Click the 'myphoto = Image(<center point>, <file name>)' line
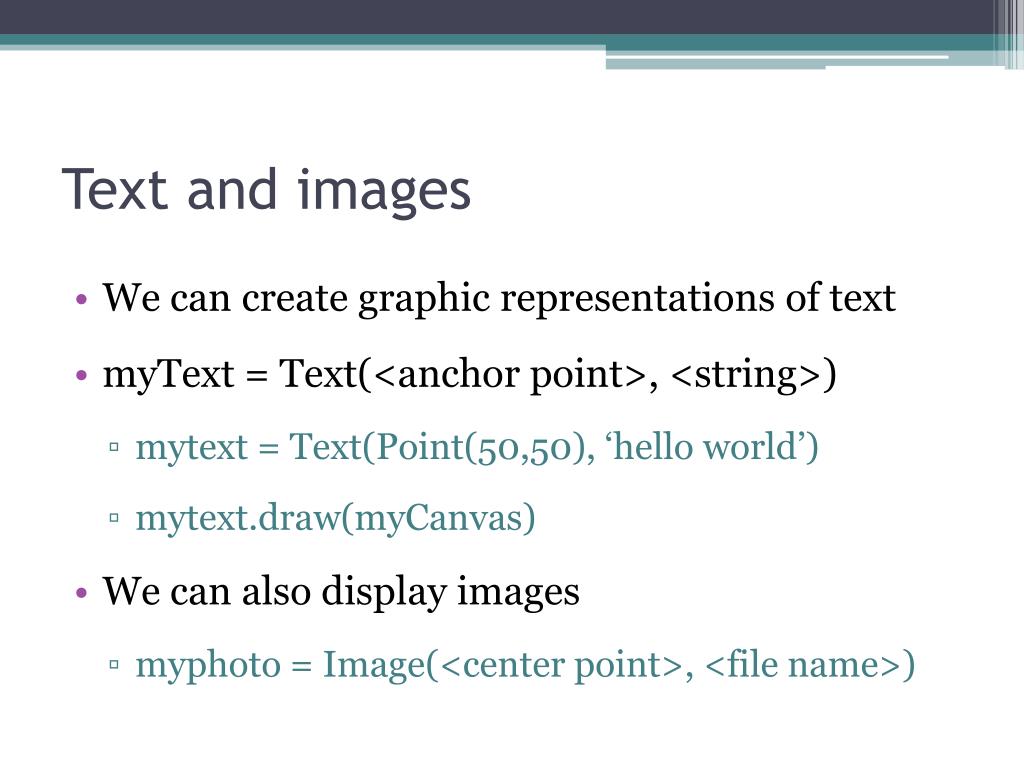1024x768 pixels. point(525,665)
